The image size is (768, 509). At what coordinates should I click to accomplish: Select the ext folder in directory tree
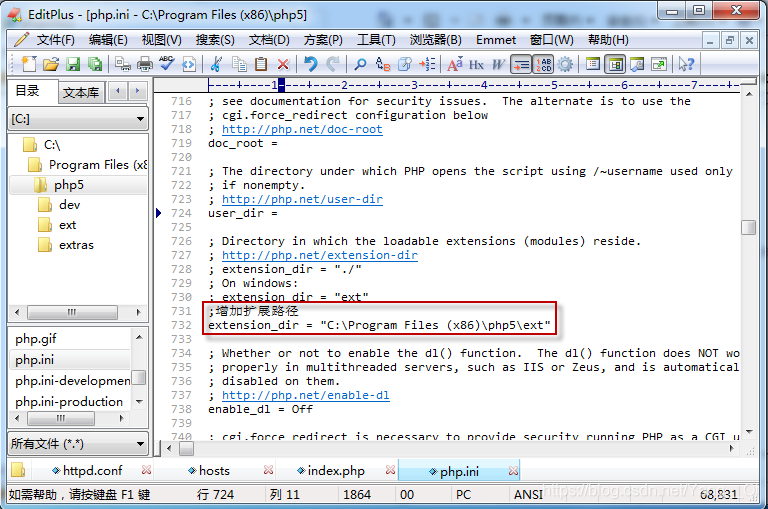(67, 225)
